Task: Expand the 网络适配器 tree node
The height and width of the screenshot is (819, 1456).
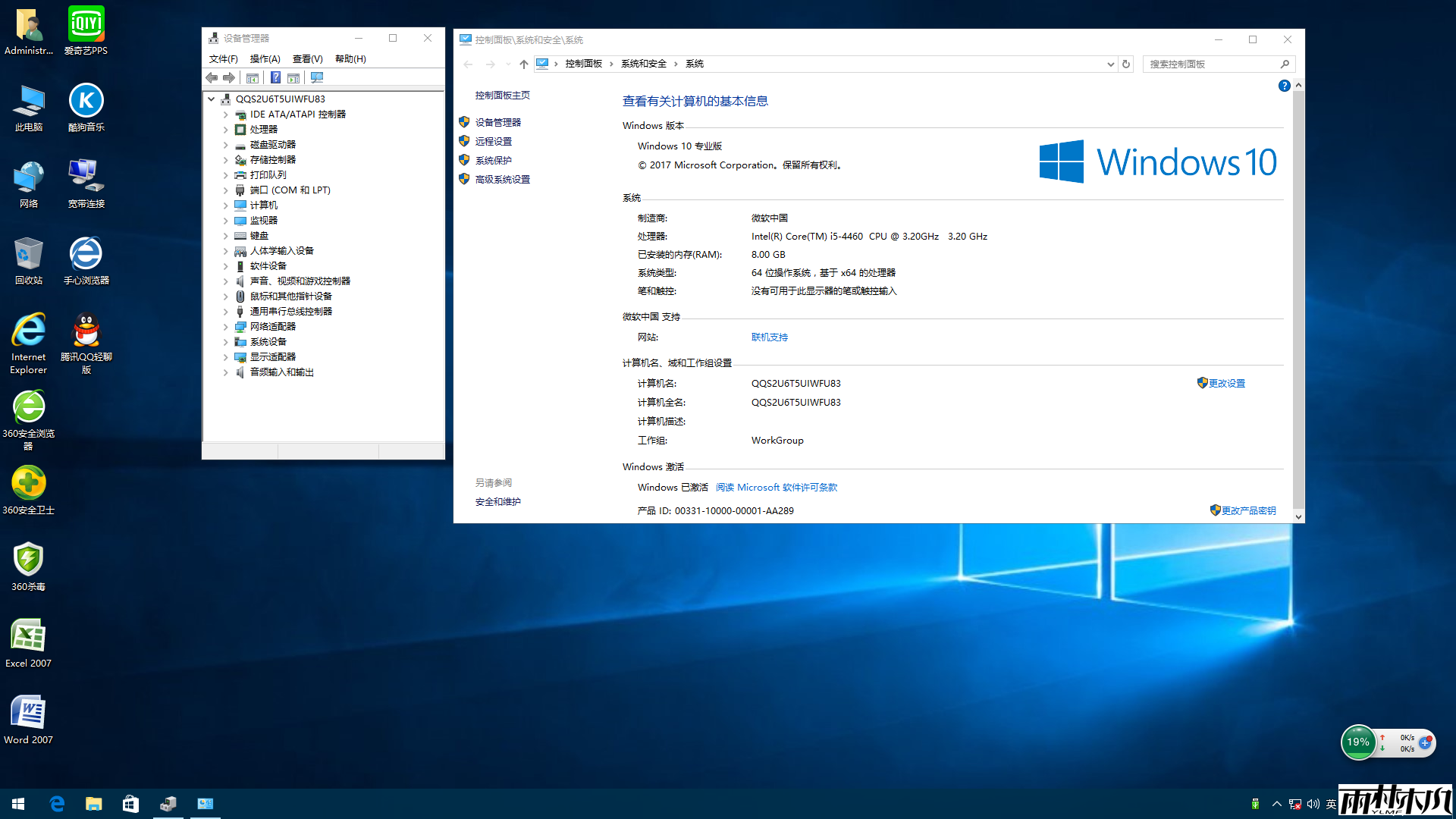Action: tap(225, 327)
